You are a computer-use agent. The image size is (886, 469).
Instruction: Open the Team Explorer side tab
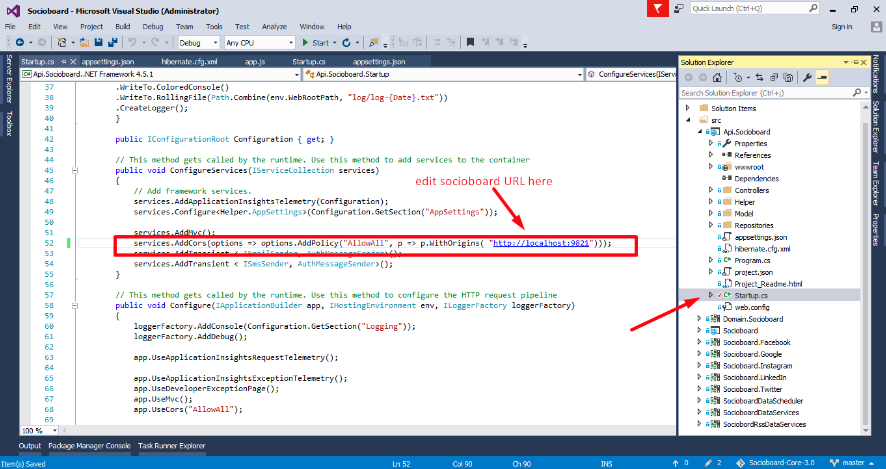point(876,184)
